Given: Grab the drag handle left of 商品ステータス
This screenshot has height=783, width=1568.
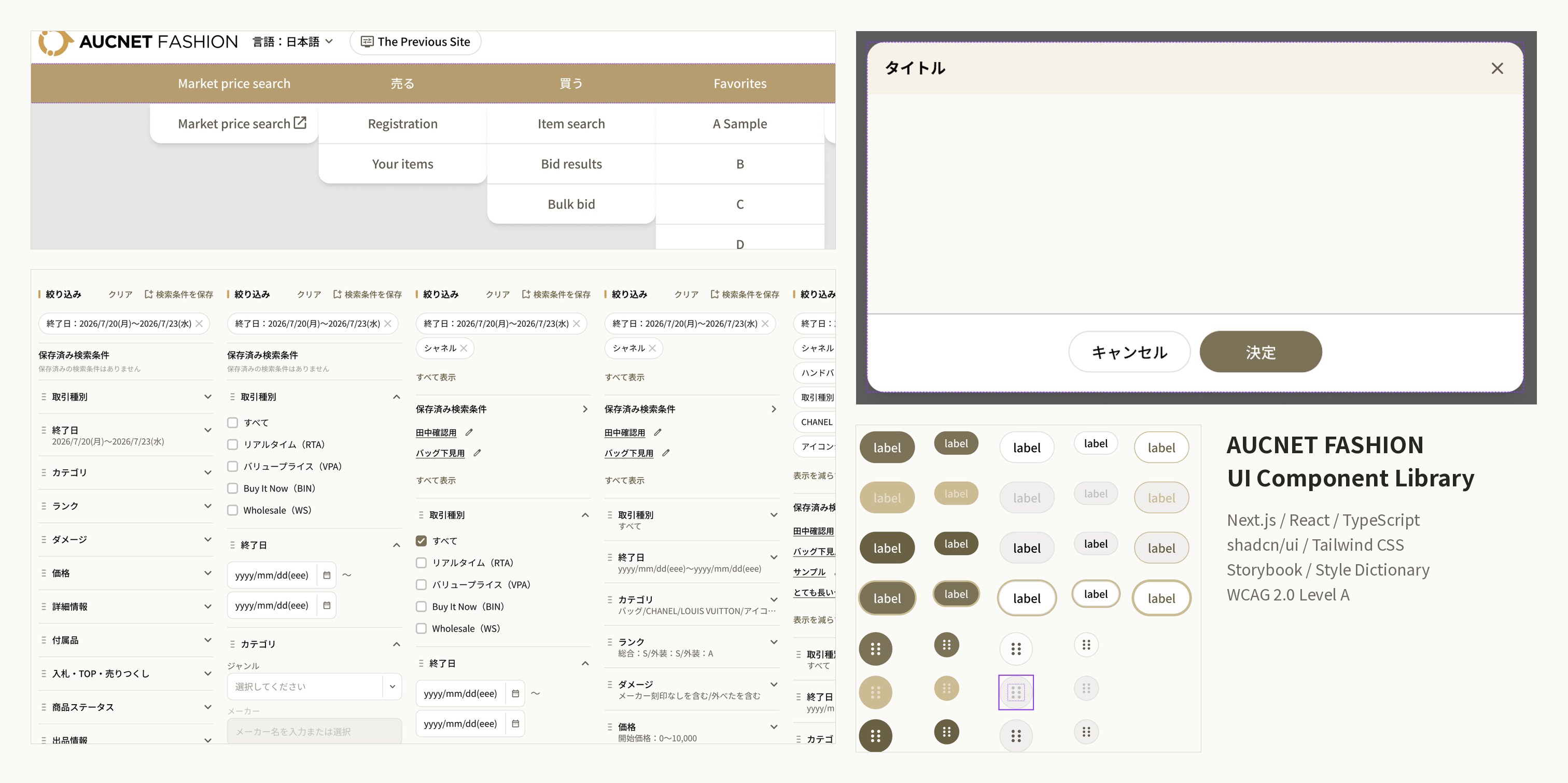Looking at the screenshot, I should click(x=44, y=707).
